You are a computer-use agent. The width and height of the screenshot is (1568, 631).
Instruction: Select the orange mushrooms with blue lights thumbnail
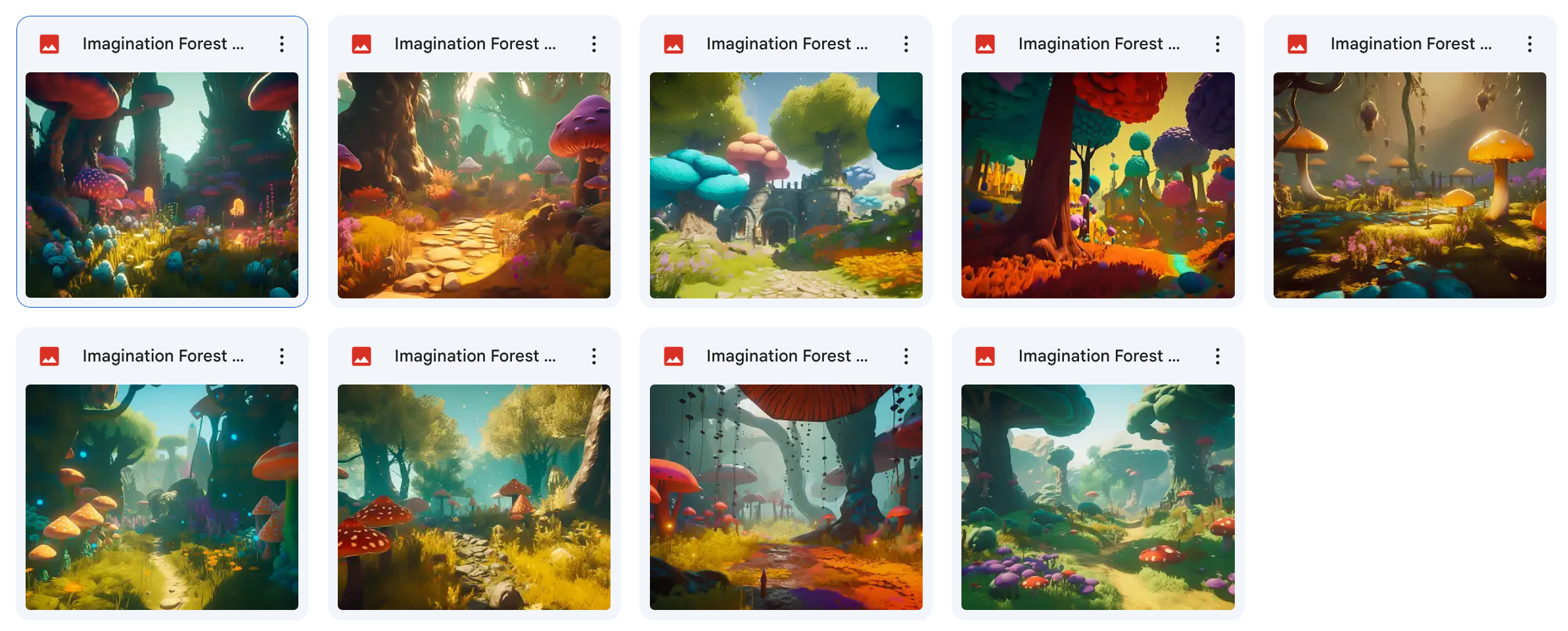point(162,497)
